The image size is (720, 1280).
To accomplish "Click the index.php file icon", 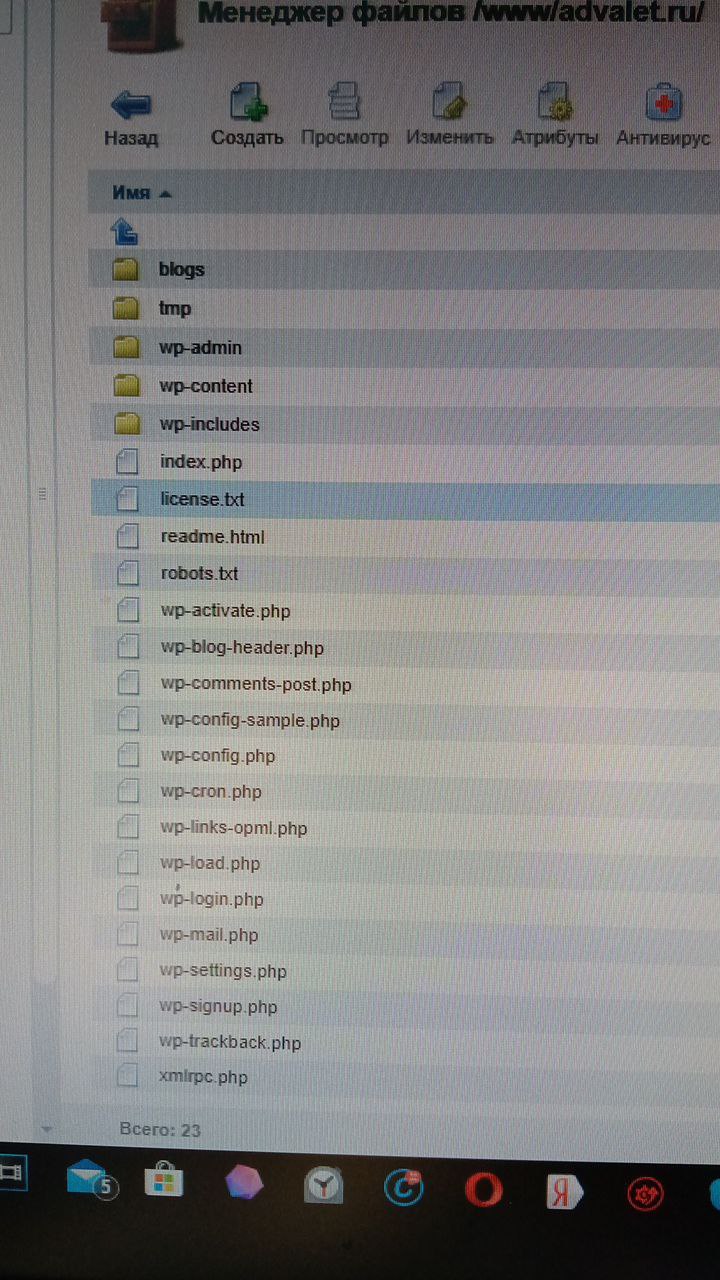I will click(127, 462).
